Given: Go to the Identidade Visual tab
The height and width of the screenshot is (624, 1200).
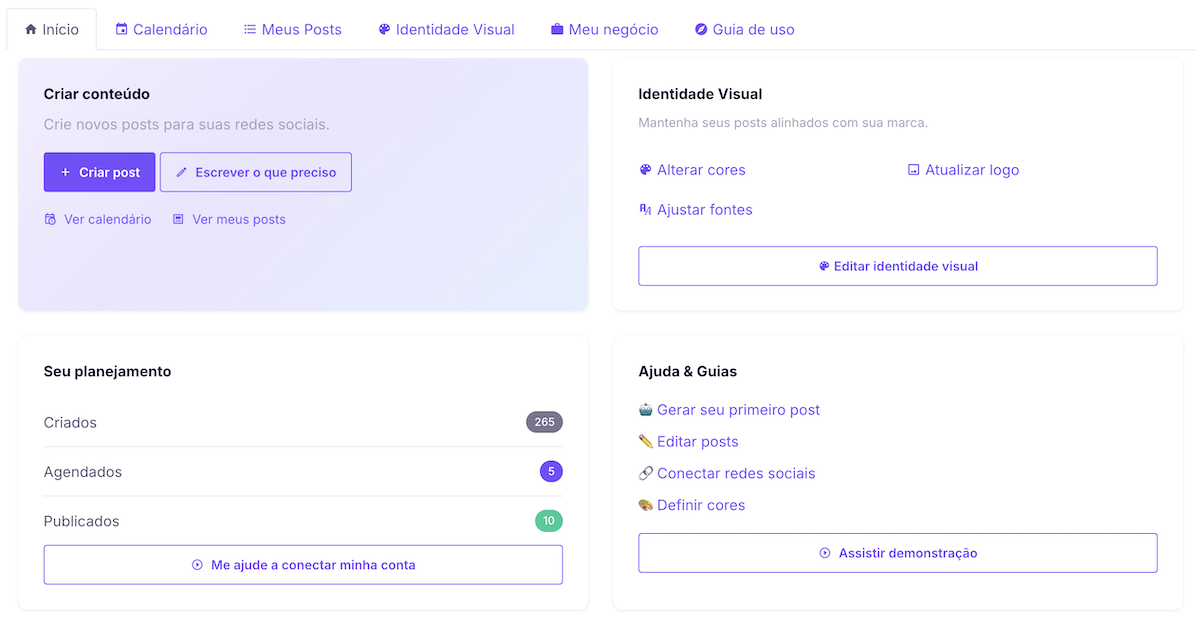Looking at the screenshot, I should coord(446,30).
